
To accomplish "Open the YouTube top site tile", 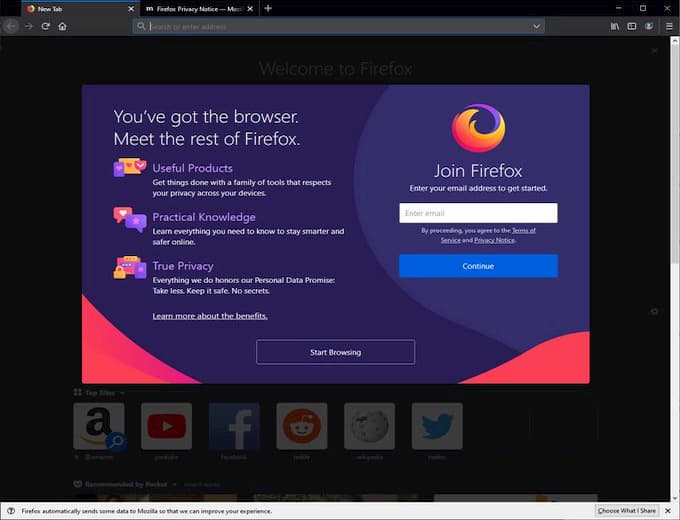I will coord(167,426).
